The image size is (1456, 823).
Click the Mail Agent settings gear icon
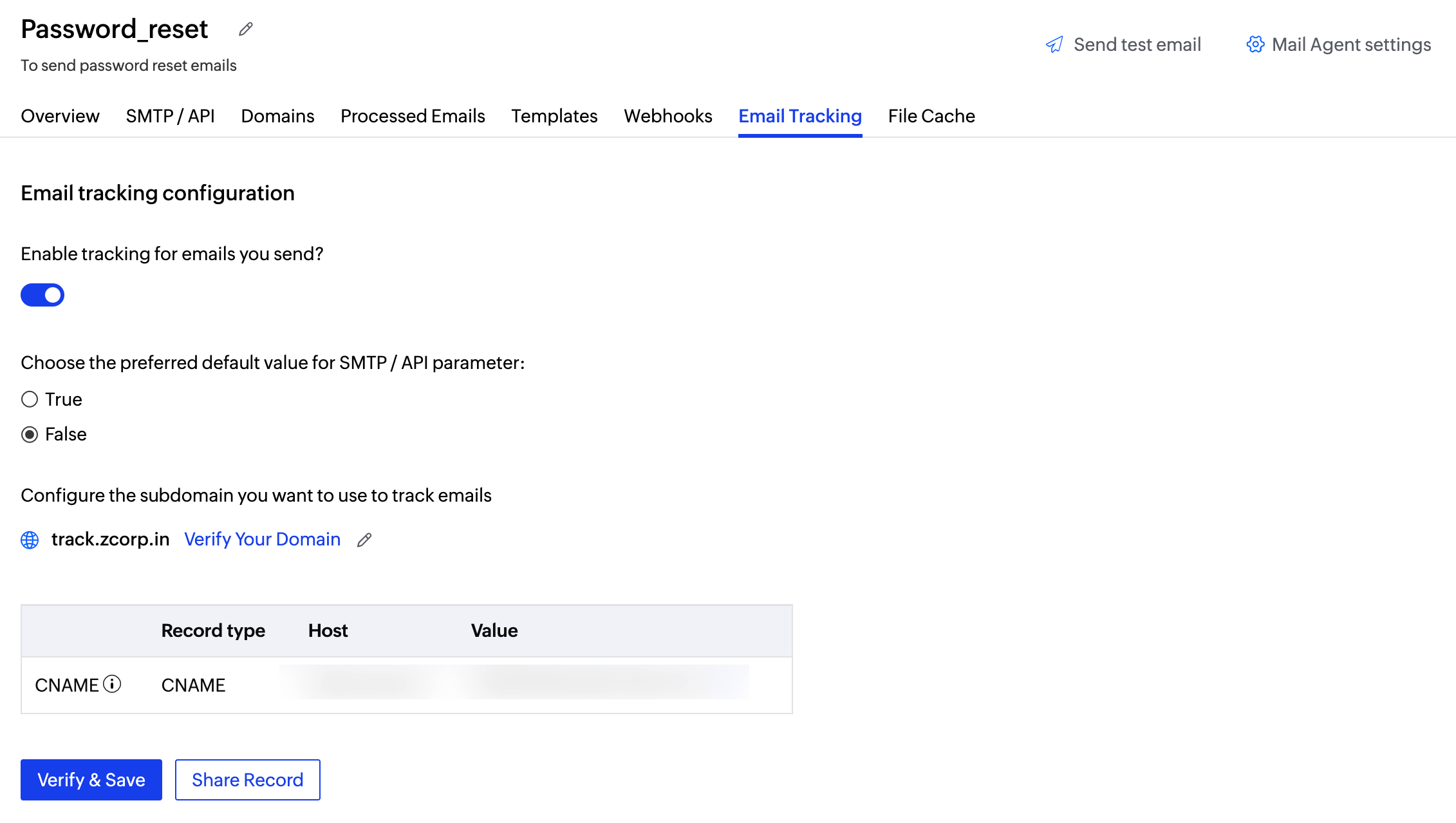tap(1255, 44)
